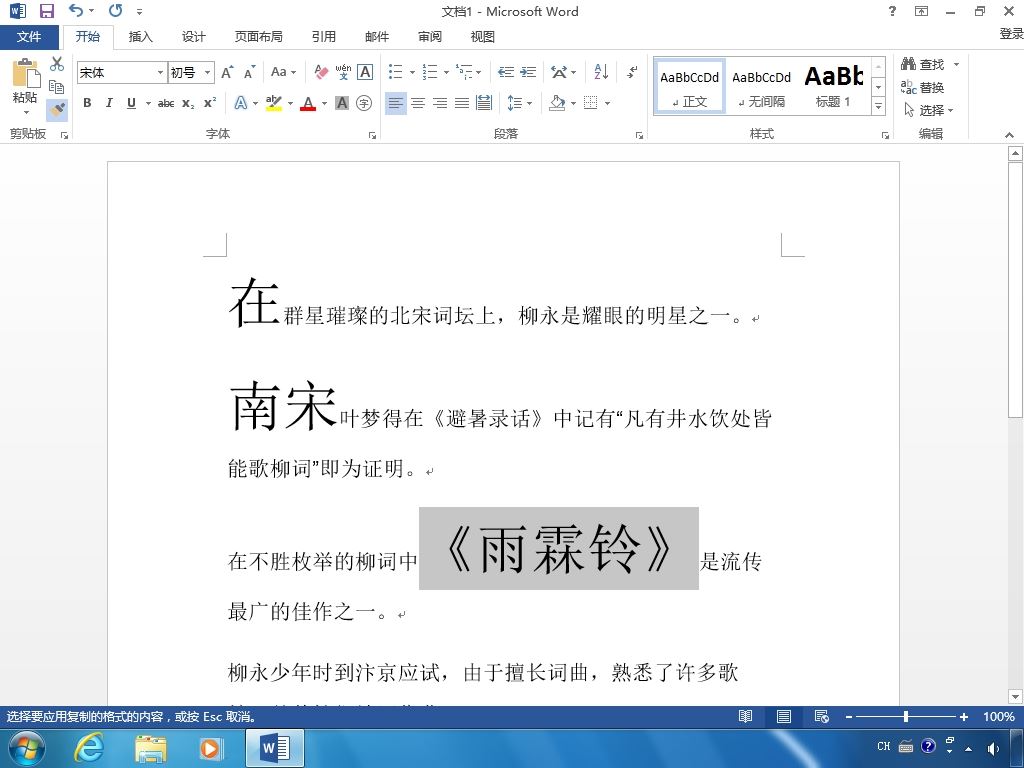1024x768 pixels.
Task: Decrease paragraph indent
Action: coord(505,72)
